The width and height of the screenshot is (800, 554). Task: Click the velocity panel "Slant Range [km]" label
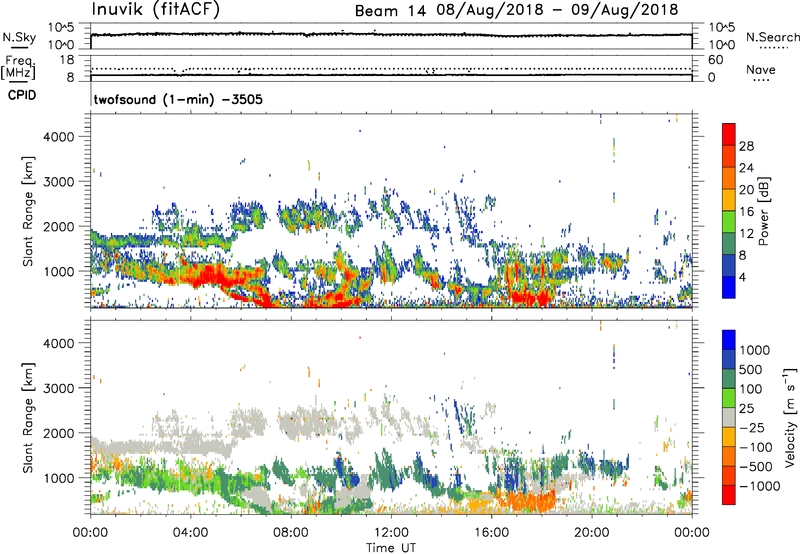coord(28,418)
